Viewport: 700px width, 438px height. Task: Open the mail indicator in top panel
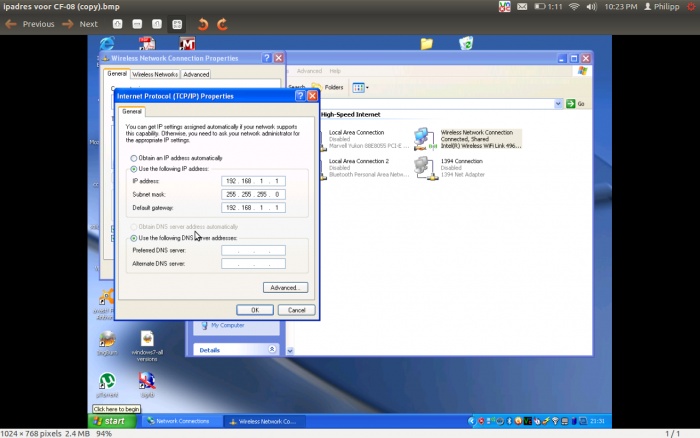(522, 7)
